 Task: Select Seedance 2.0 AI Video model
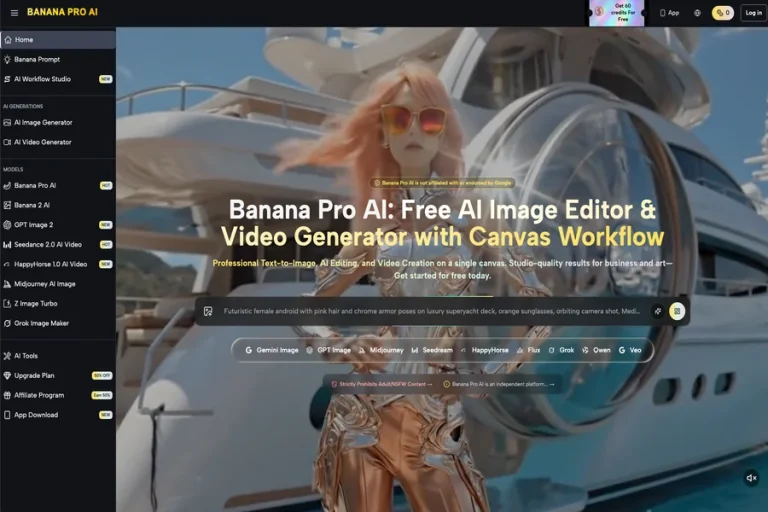pos(58,244)
